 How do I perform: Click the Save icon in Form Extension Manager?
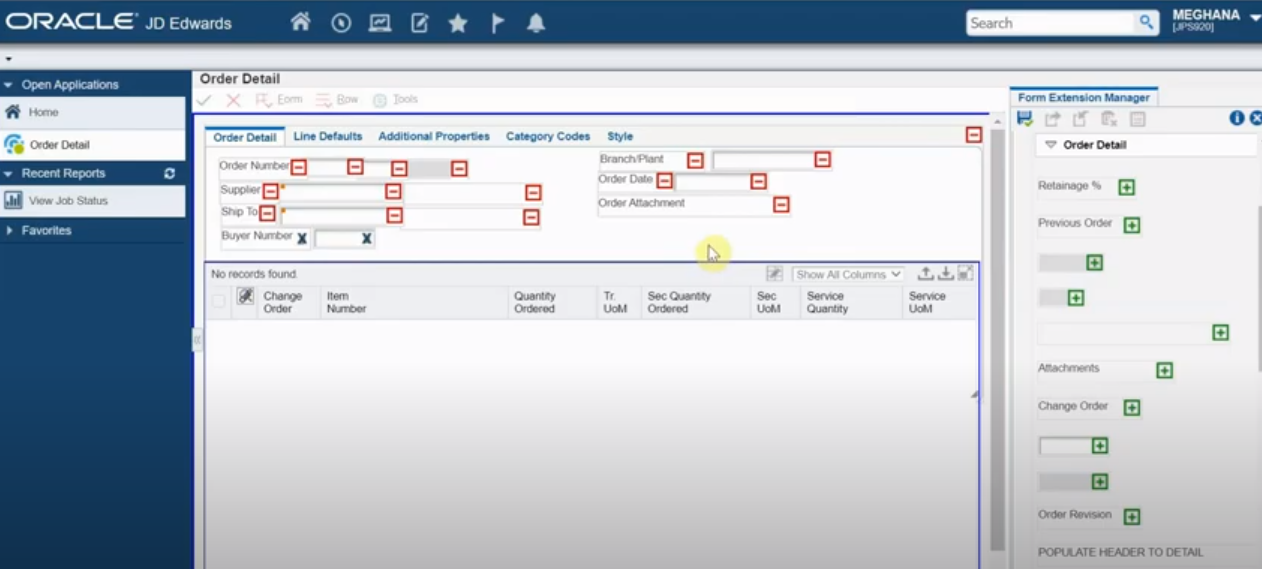(x=1024, y=119)
